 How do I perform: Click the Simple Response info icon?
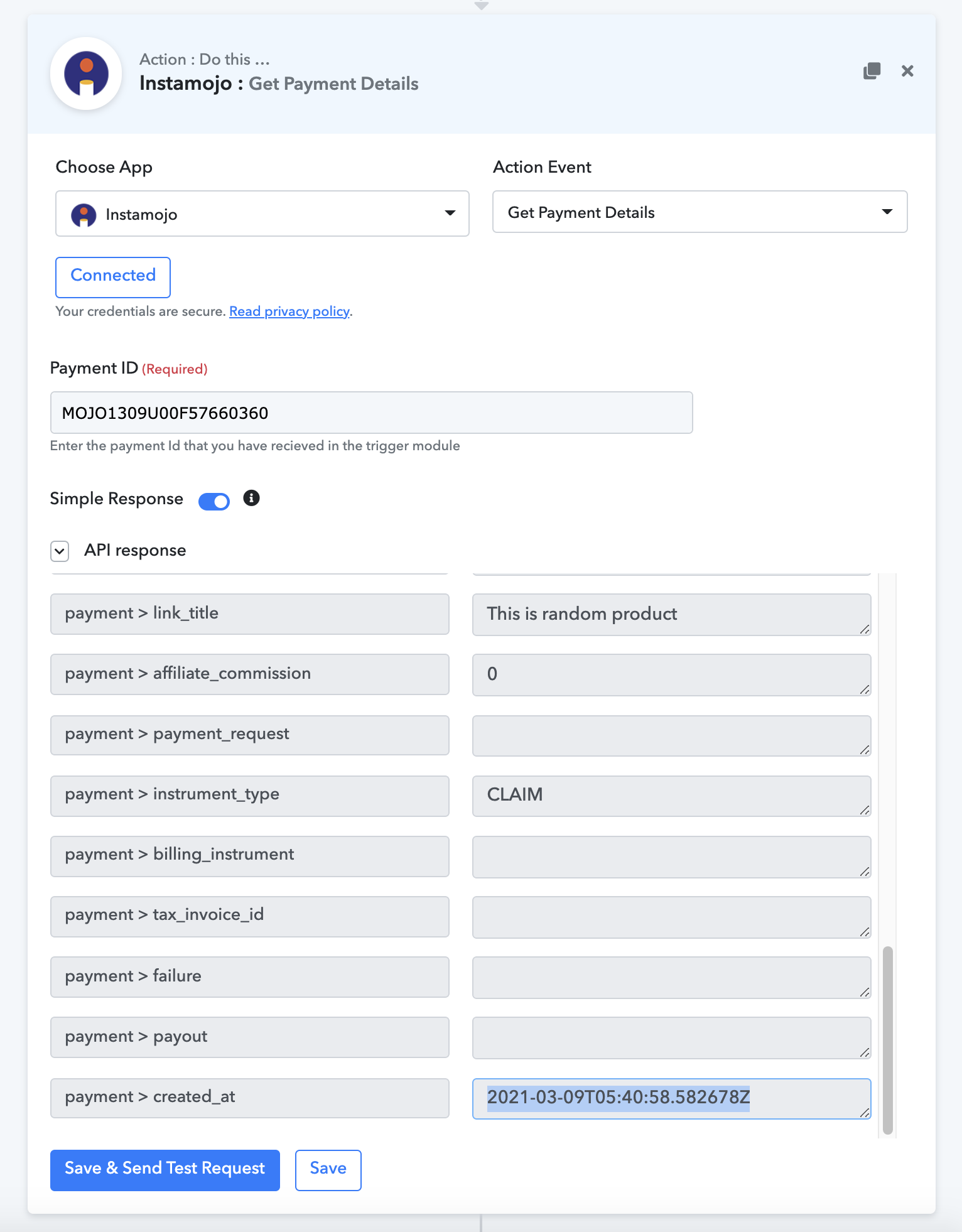[x=251, y=498]
